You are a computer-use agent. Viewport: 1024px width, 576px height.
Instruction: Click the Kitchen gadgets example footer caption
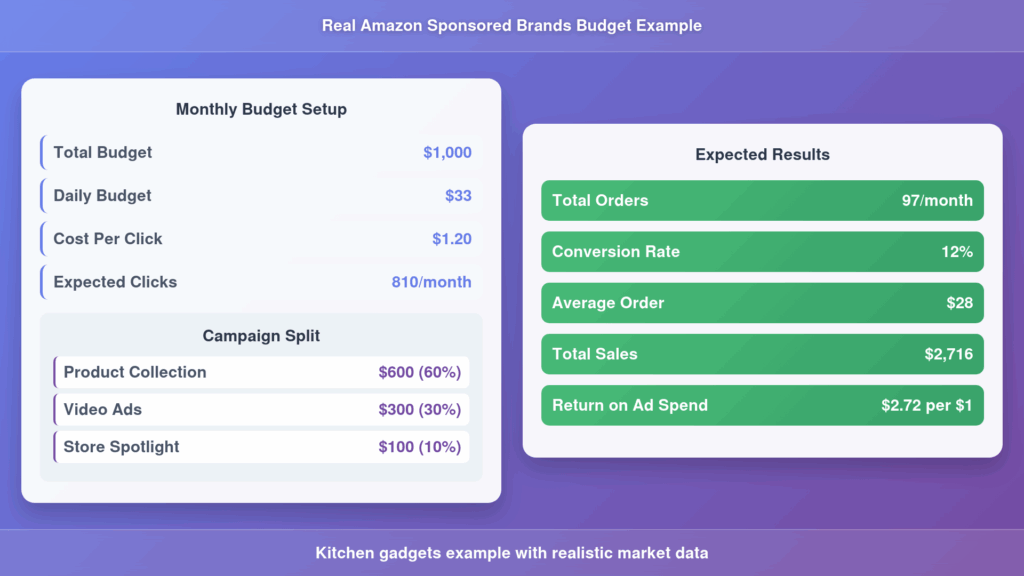(511, 553)
